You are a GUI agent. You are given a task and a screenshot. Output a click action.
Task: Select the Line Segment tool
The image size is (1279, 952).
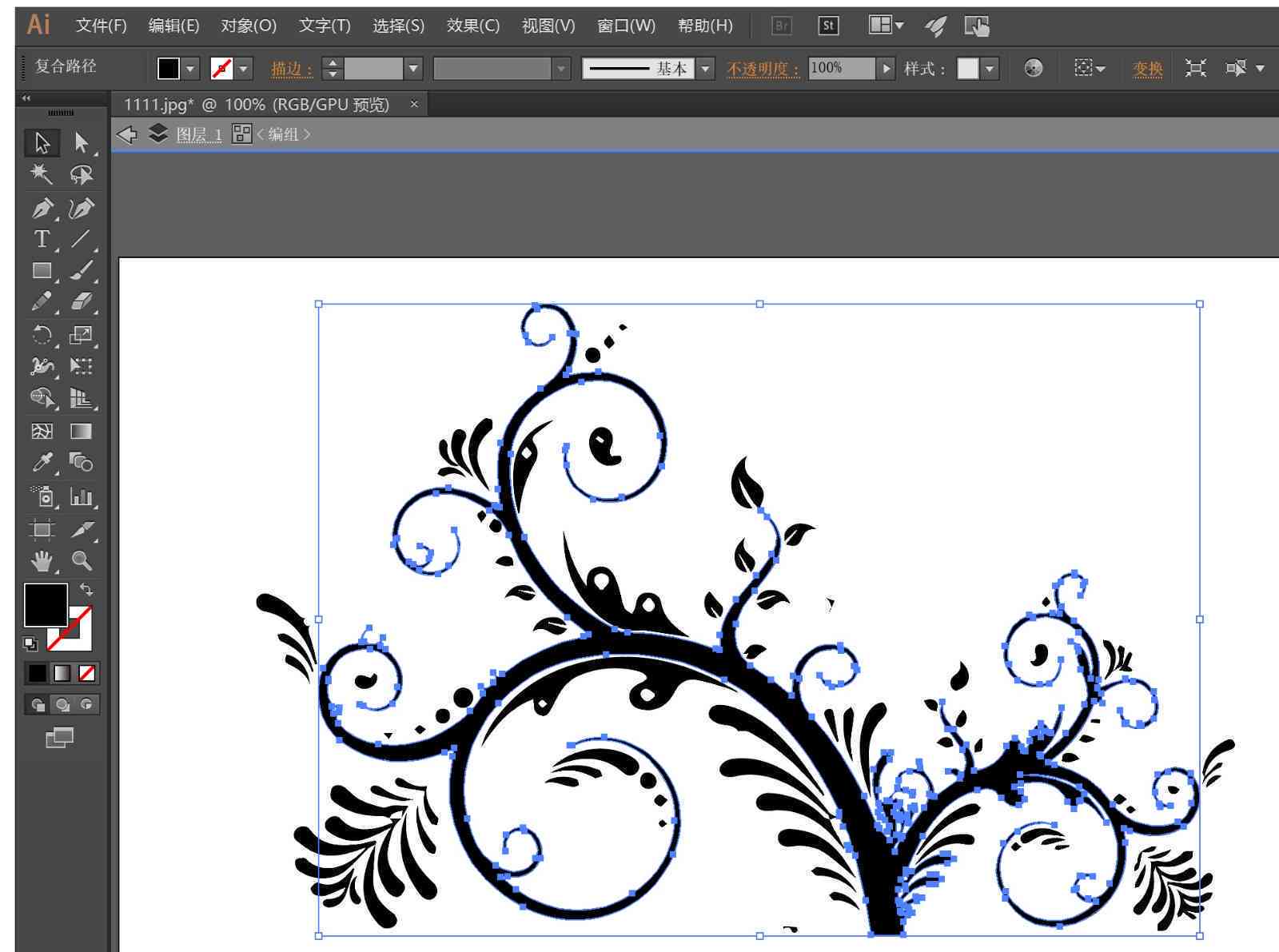(81, 239)
